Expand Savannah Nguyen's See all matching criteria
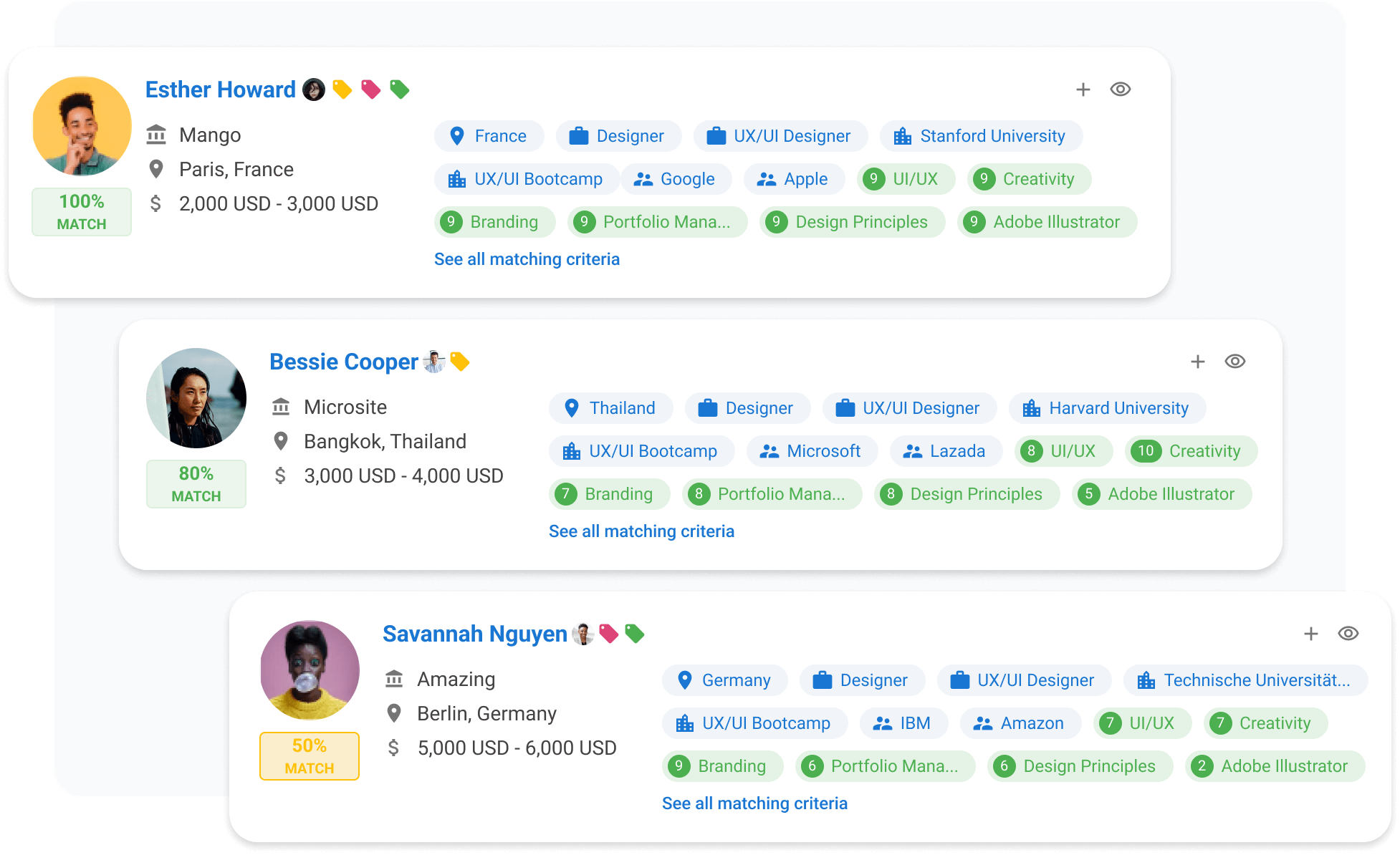The image size is (1400, 855). [754, 803]
